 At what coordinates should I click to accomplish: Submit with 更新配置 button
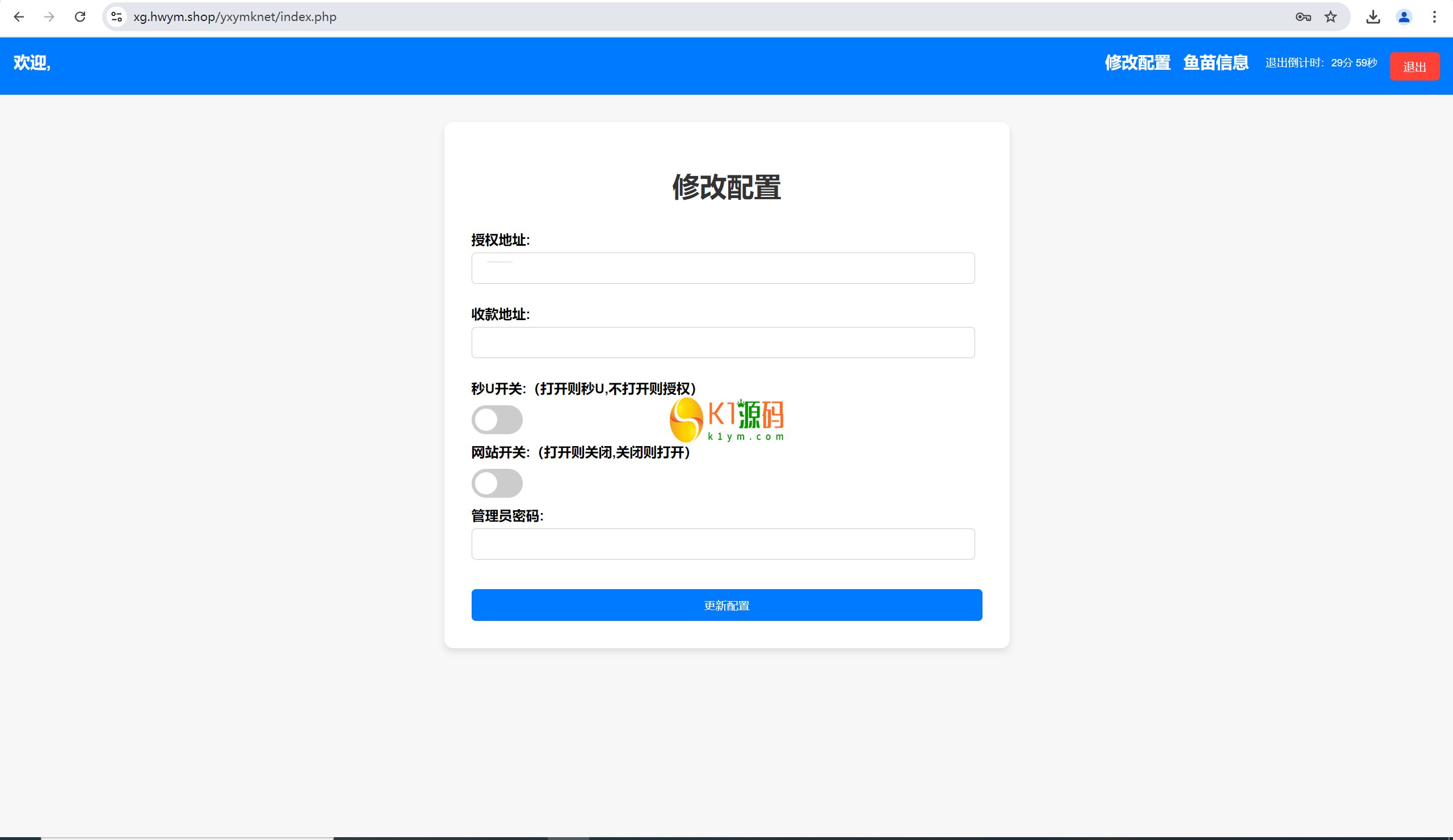click(726, 605)
